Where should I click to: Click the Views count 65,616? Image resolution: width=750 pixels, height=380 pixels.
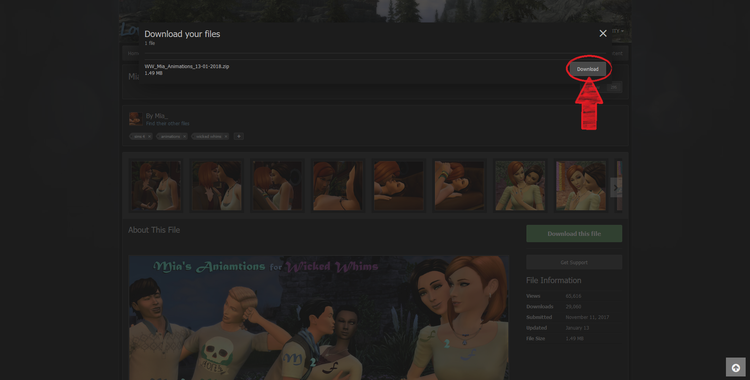pos(573,296)
